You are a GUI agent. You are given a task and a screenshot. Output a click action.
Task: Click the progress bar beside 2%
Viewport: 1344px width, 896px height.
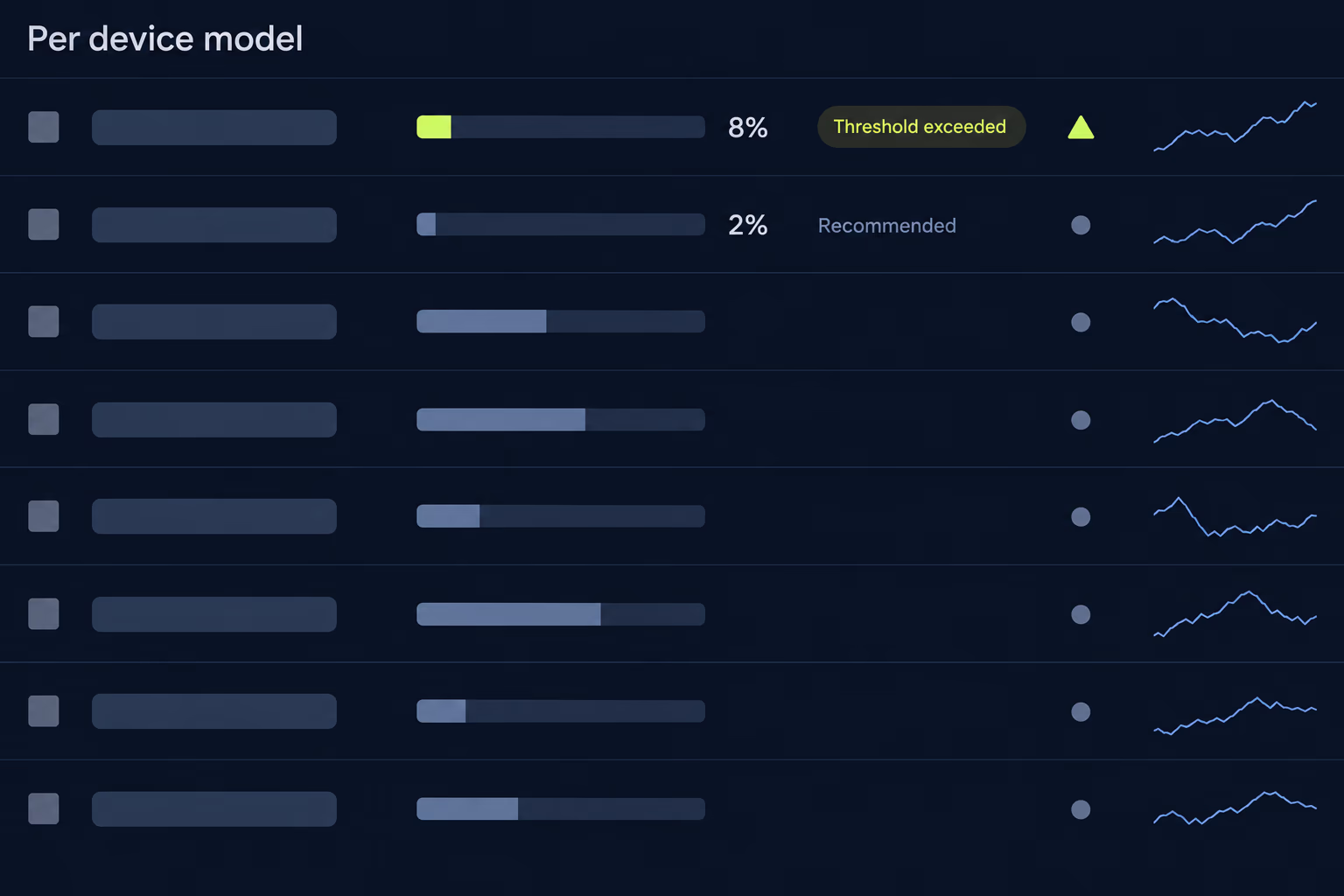[x=561, y=224]
